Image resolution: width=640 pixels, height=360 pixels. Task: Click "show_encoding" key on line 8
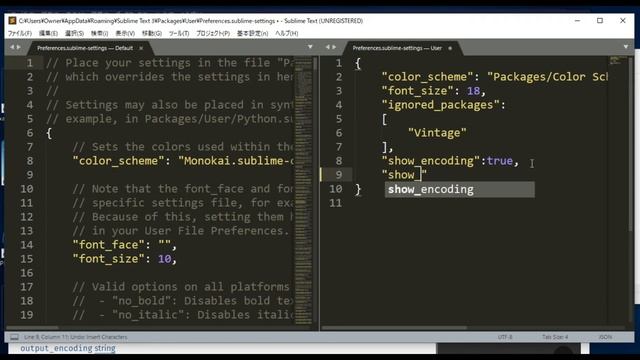pos(431,161)
